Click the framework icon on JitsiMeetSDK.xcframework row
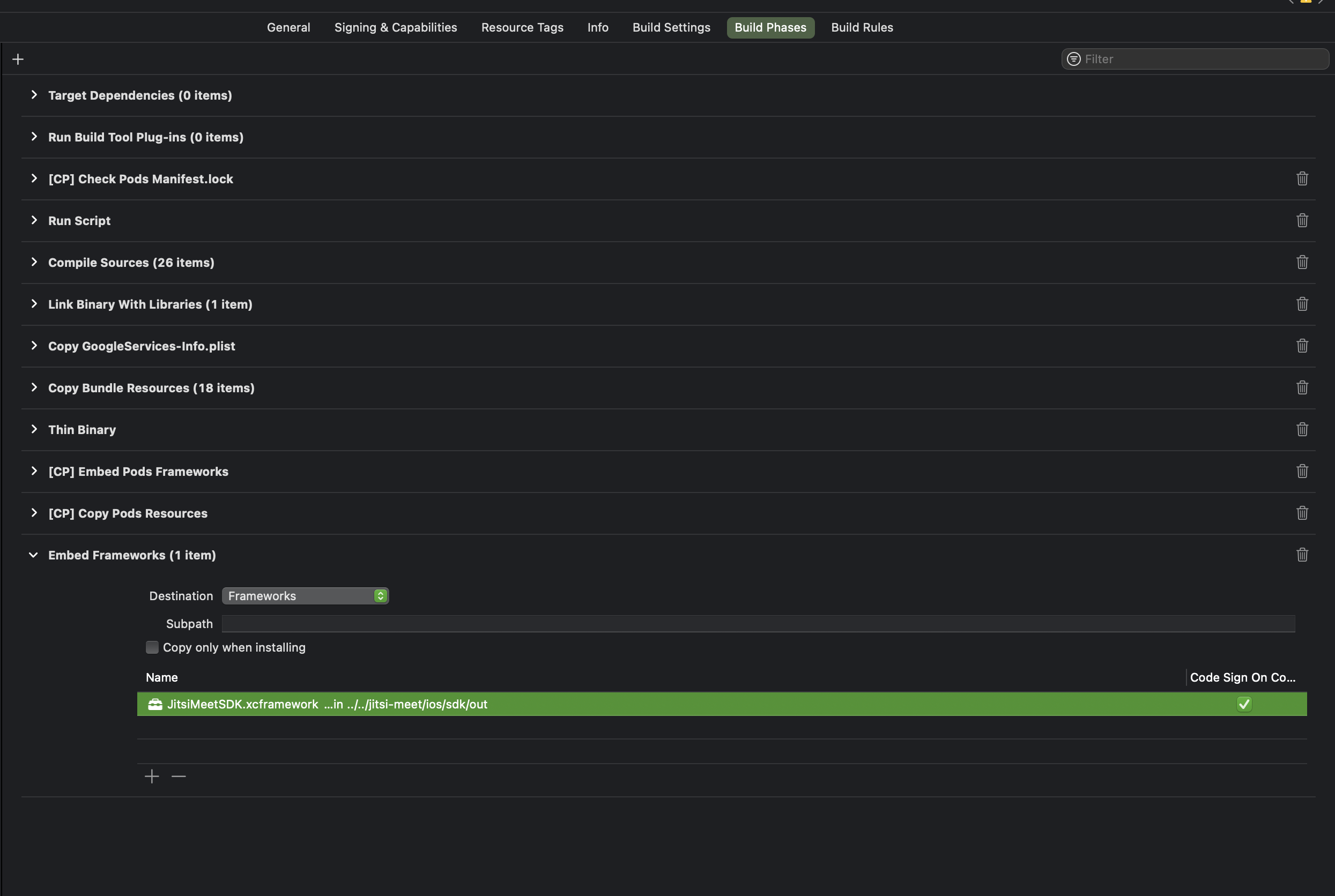This screenshot has width=1335, height=896. [x=154, y=704]
